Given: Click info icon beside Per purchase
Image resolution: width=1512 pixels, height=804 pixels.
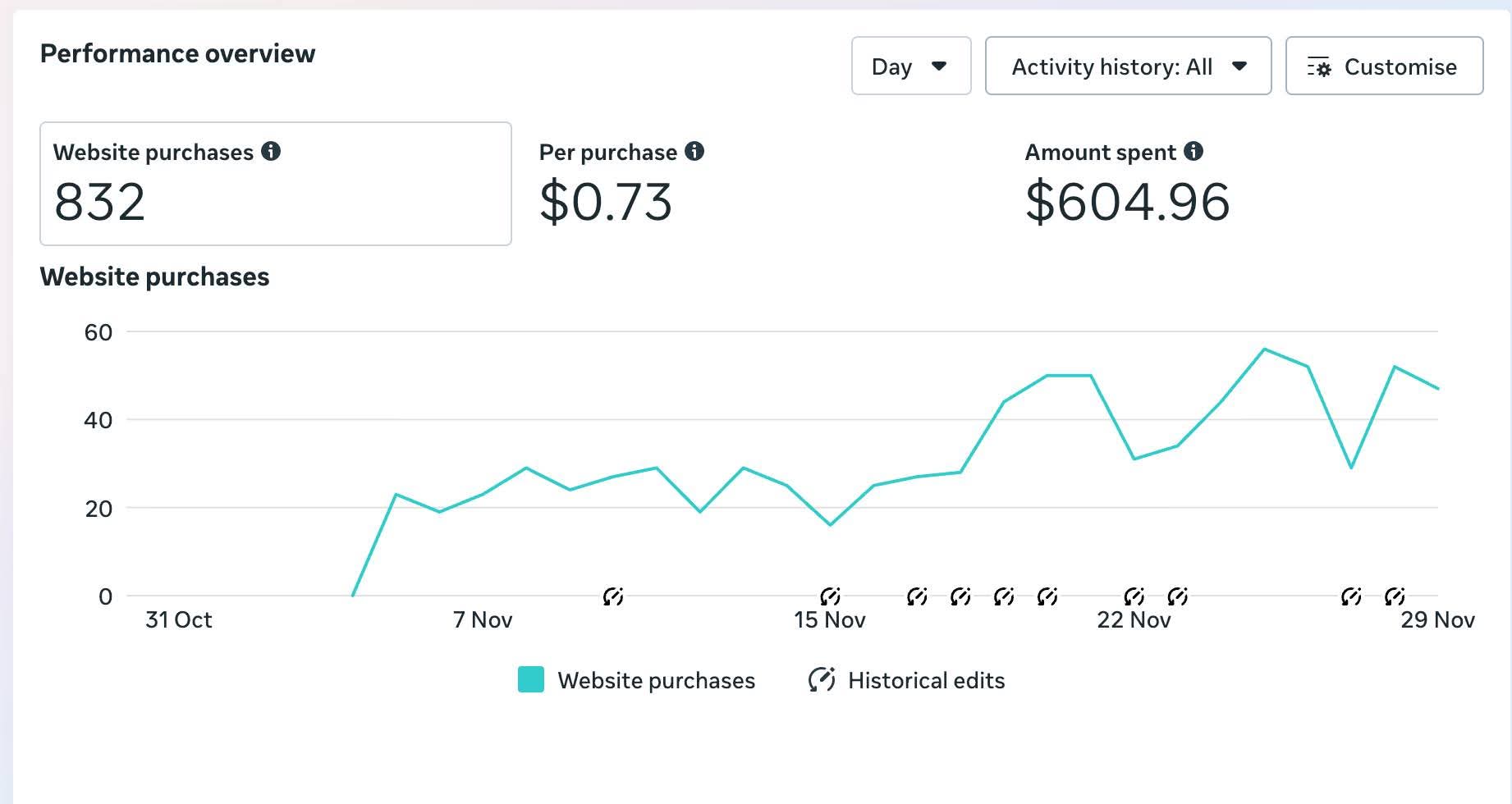Looking at the screenshot, I should pos(694,152).
